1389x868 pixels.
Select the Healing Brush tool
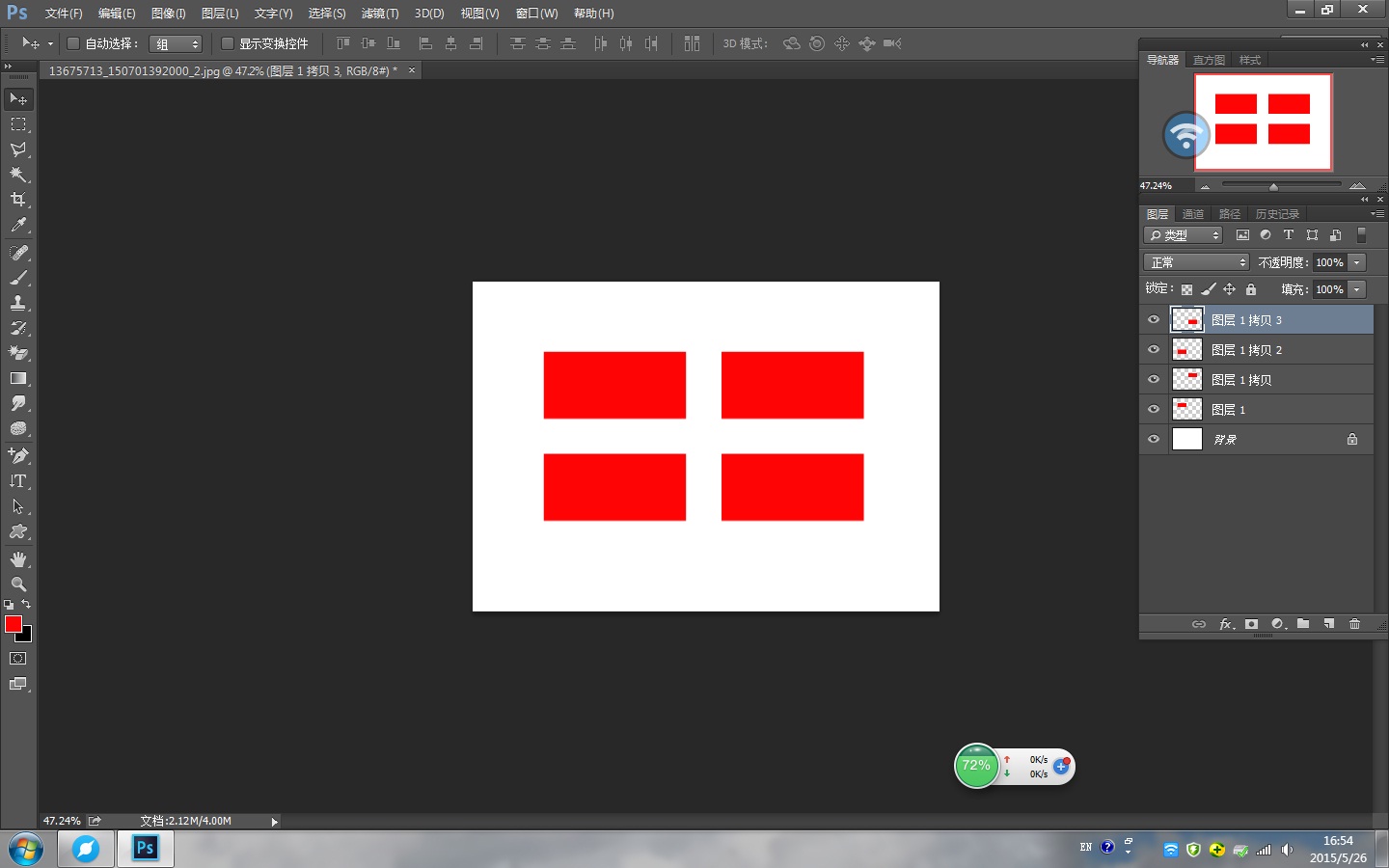point(18,253)
